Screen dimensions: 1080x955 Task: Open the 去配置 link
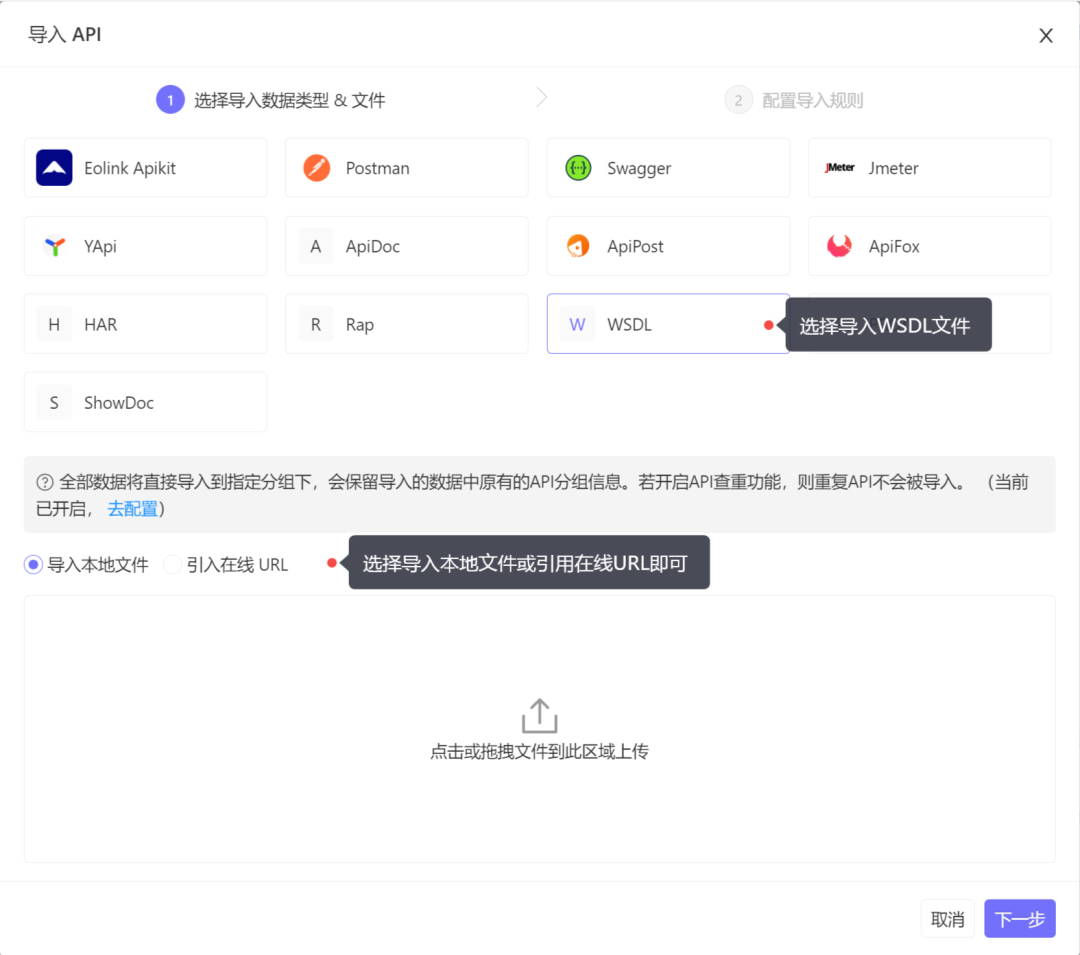click(x=132, y=509)
